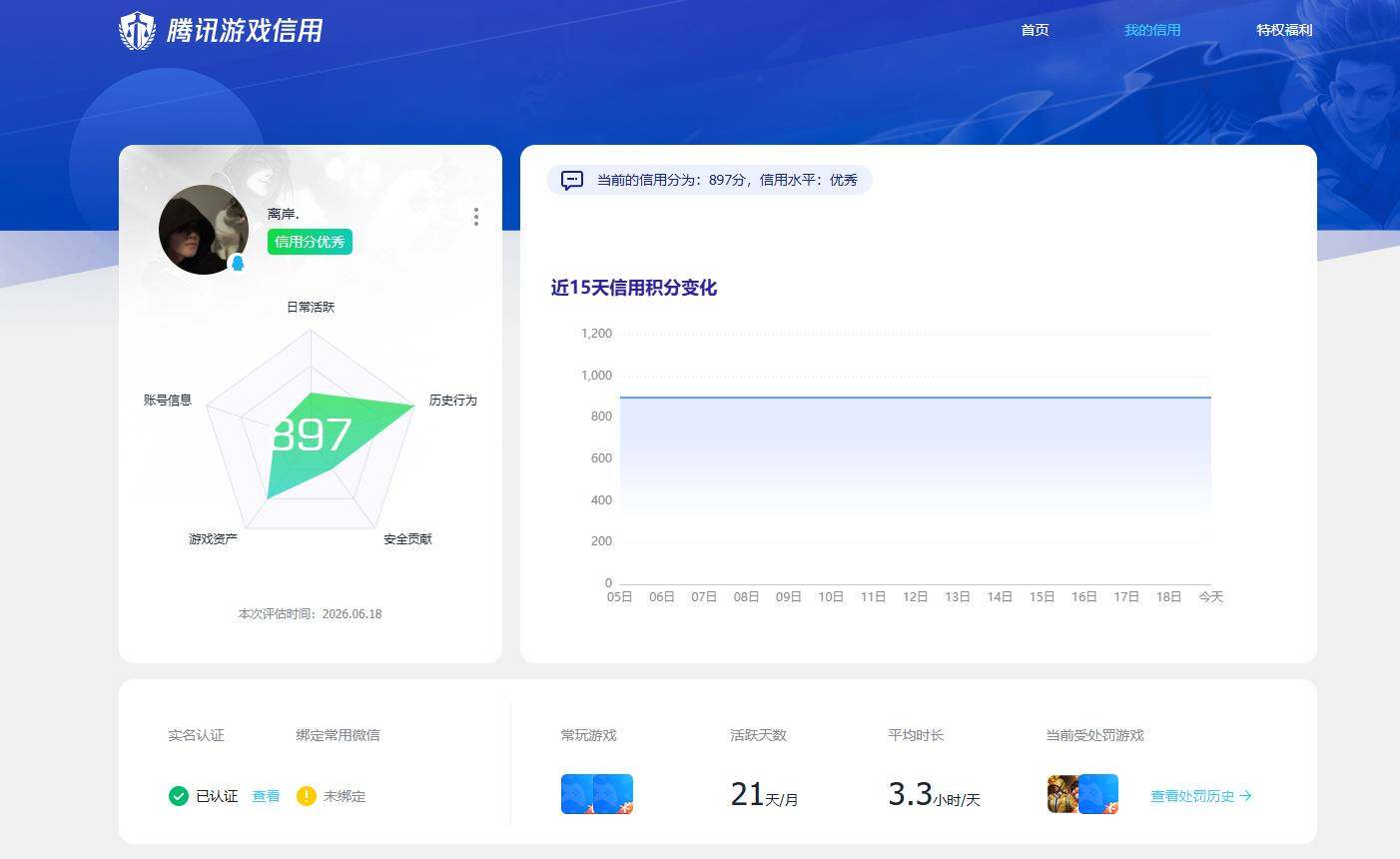Screen dimensions: 1400x859
Task: Open the 特权福利 tab
Action: 1284,30
